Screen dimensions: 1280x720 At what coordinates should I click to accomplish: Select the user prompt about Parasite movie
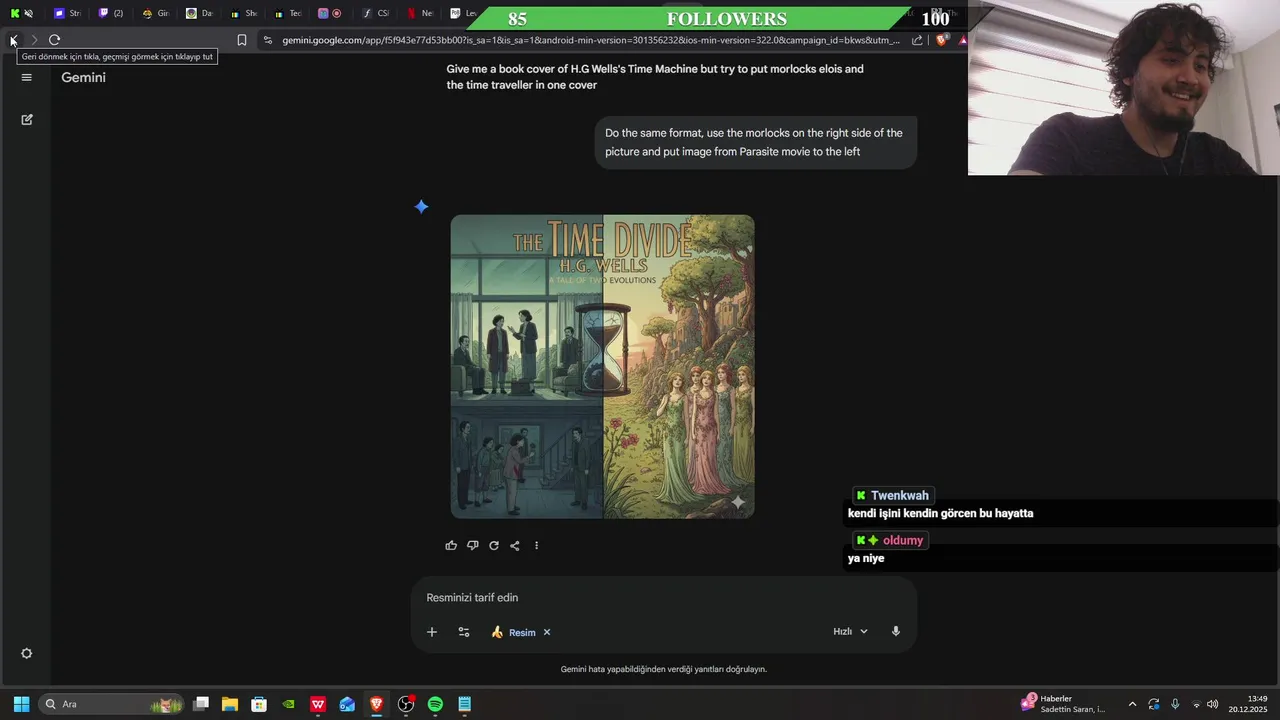click(755, 142)
